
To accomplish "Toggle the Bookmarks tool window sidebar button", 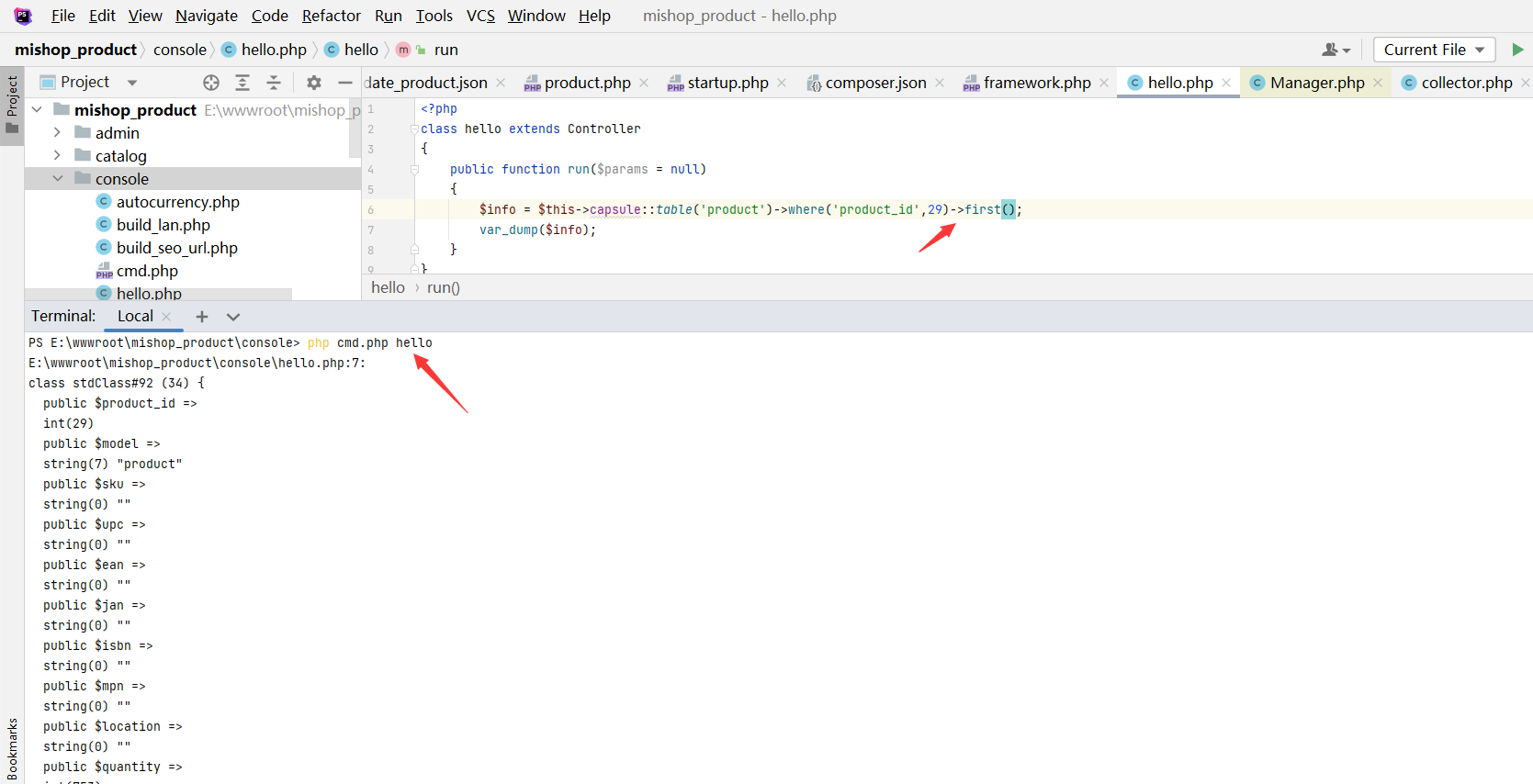I will (12, 748).
